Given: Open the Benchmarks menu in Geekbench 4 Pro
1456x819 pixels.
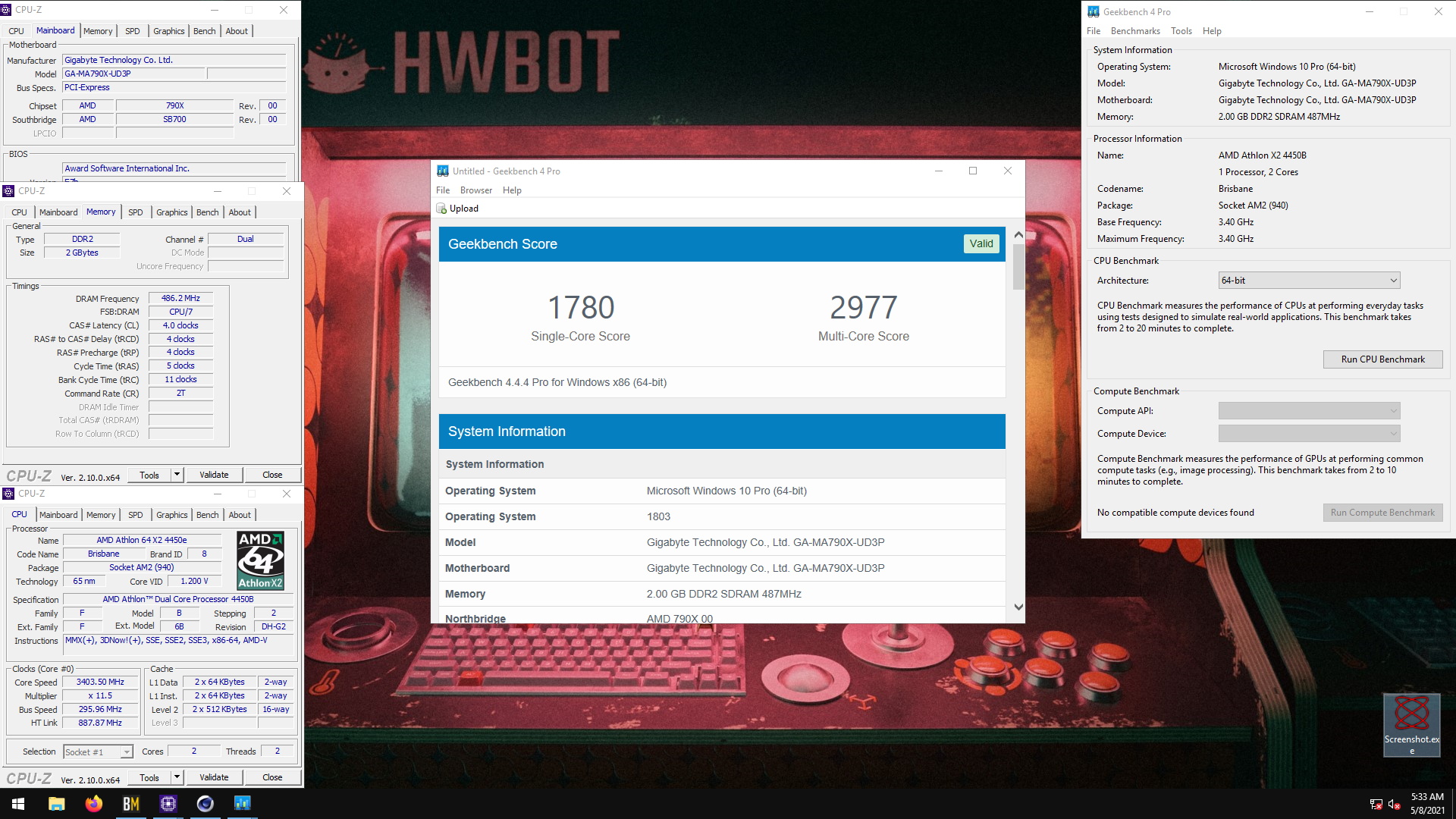Looking at the screenshot, I should [x=1135, y=31].
